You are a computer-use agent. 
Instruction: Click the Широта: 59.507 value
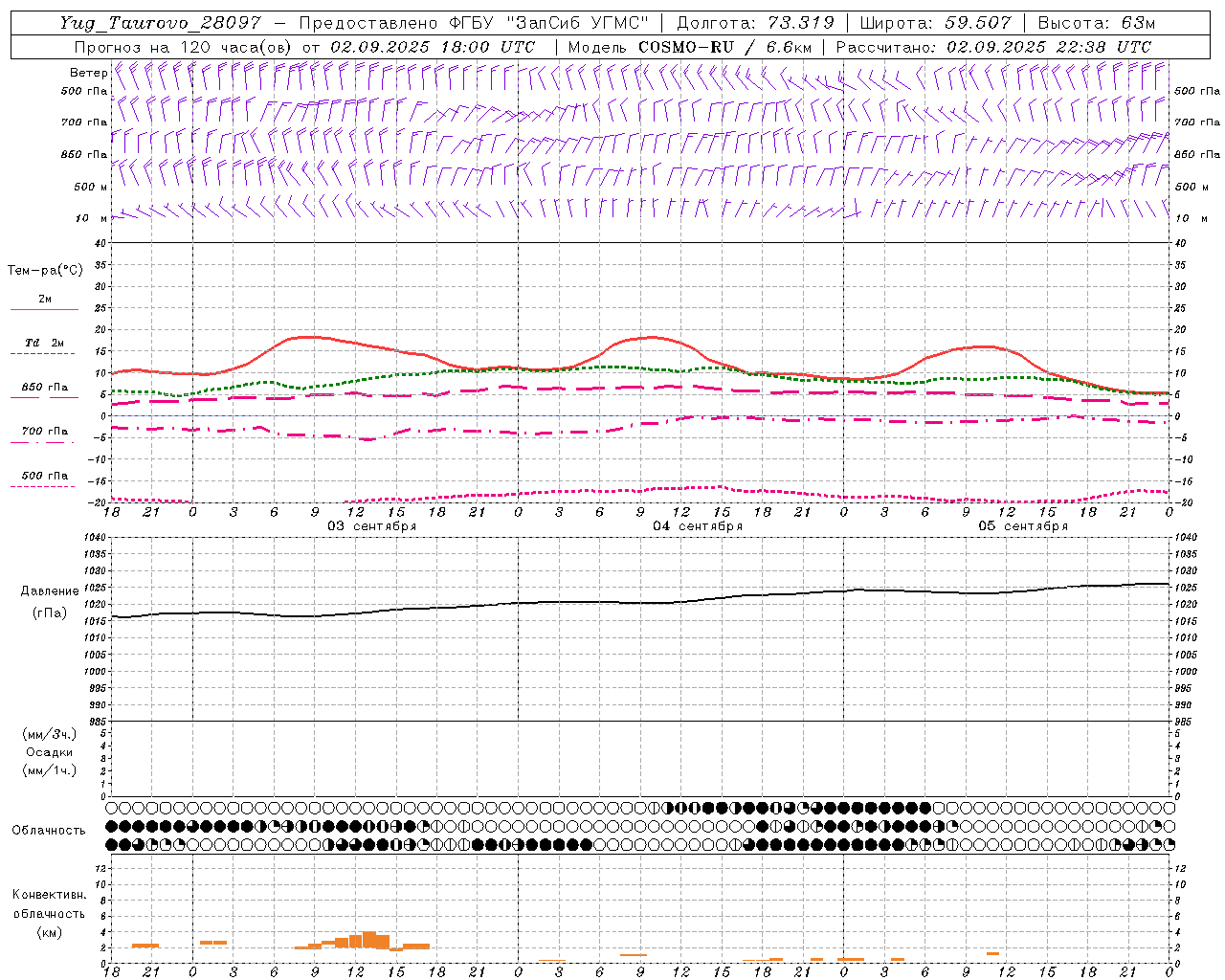935,23
